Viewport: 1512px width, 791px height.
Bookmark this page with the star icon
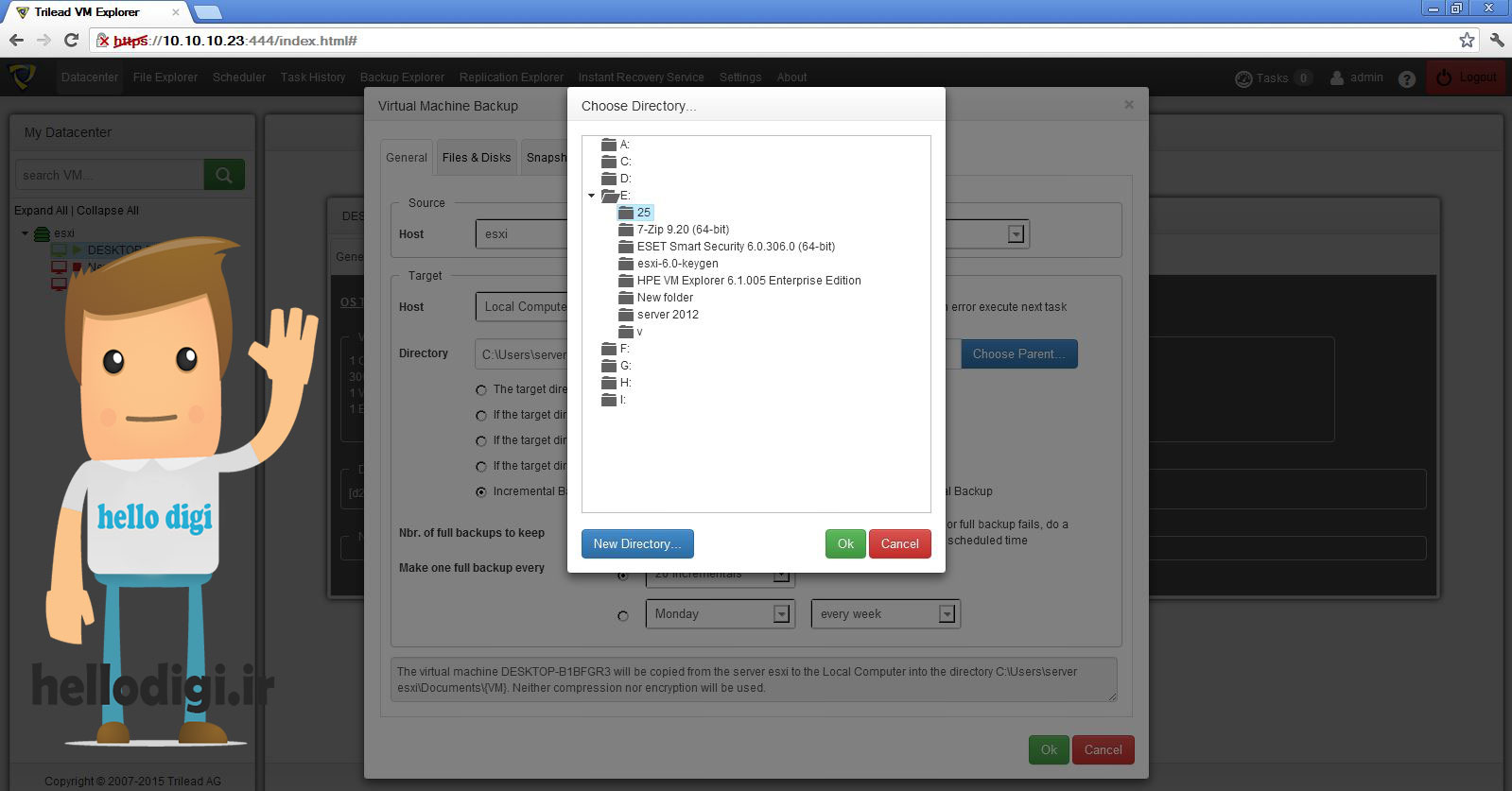click(1467, 40)
